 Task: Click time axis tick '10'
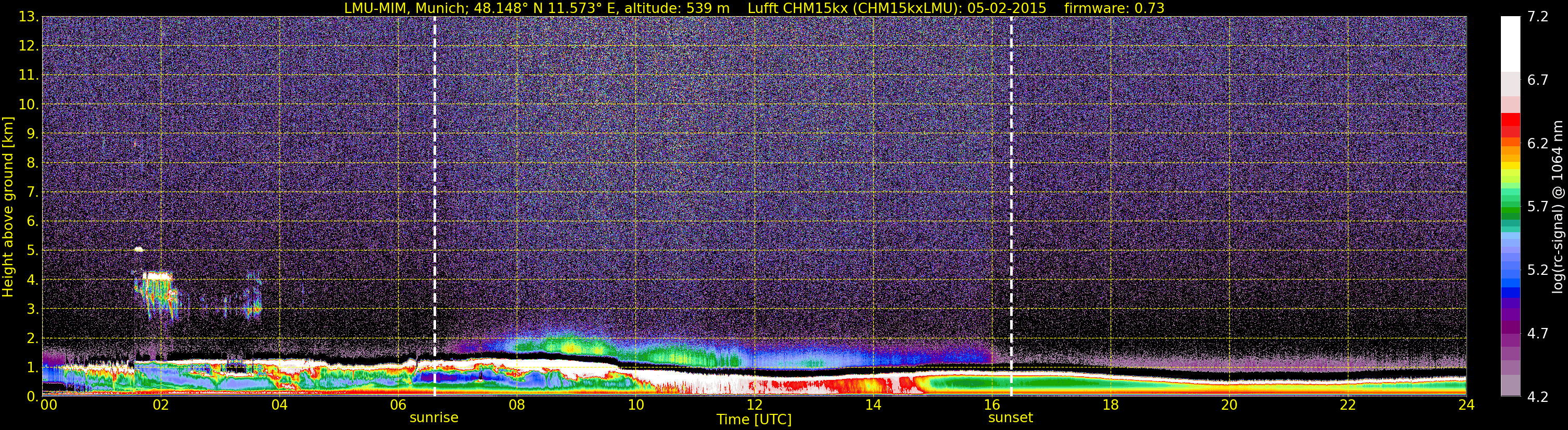[635, 405]
